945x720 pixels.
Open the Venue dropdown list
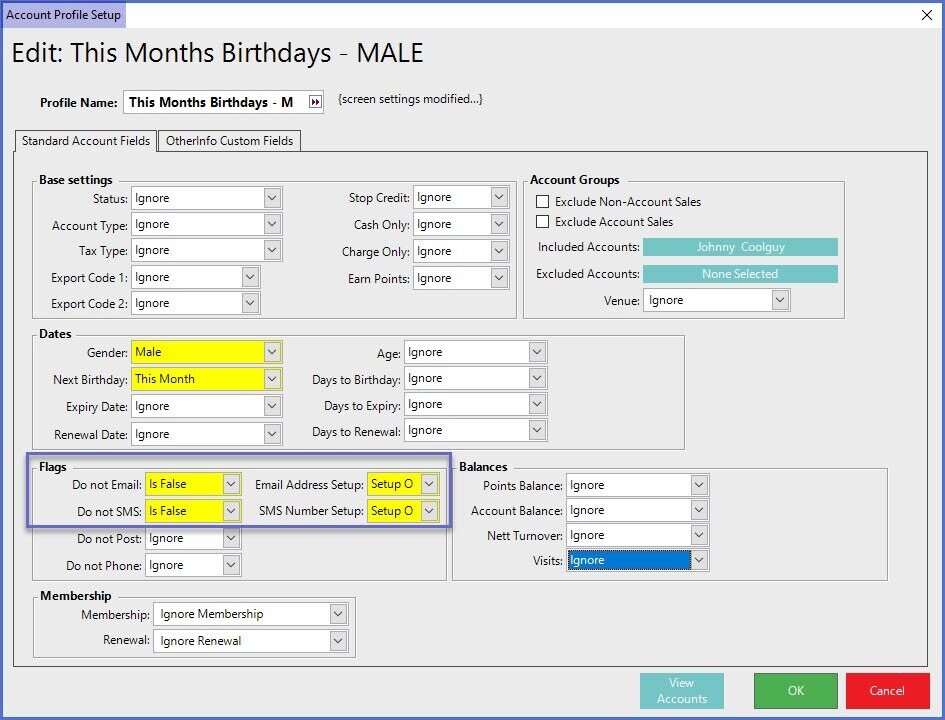[x=780, y=300]
